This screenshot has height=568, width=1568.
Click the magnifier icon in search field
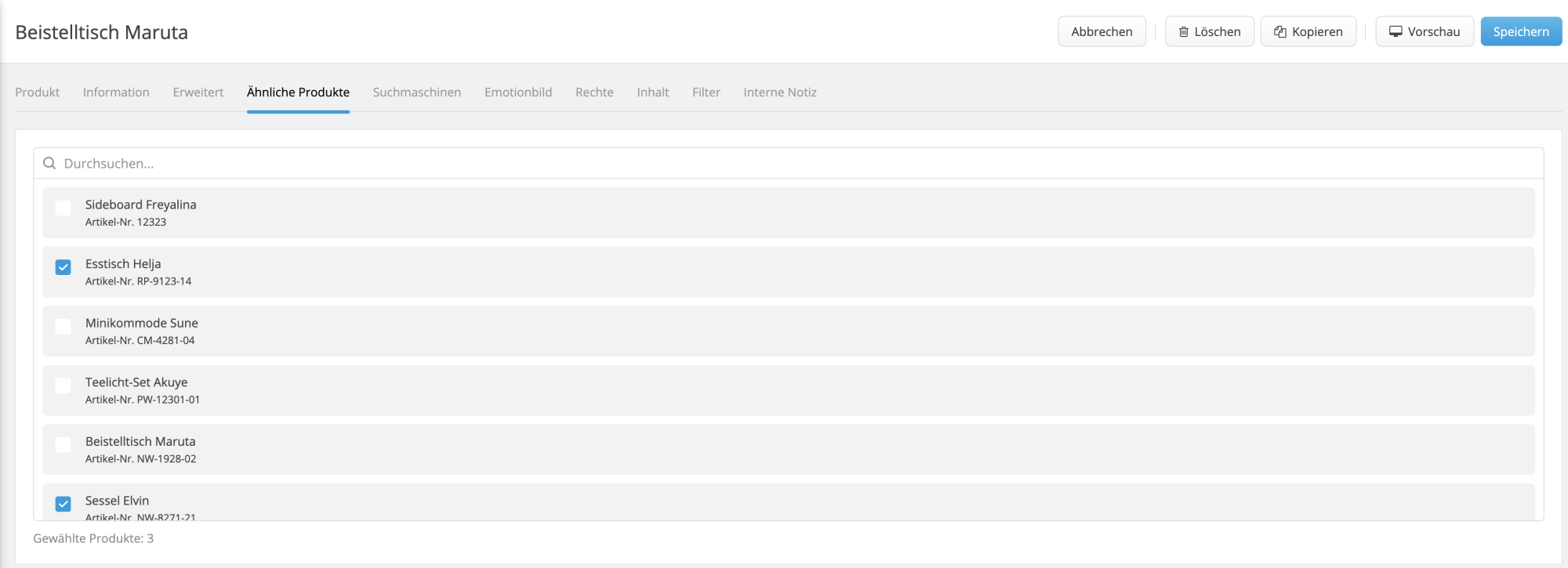(x=49, y=164)
